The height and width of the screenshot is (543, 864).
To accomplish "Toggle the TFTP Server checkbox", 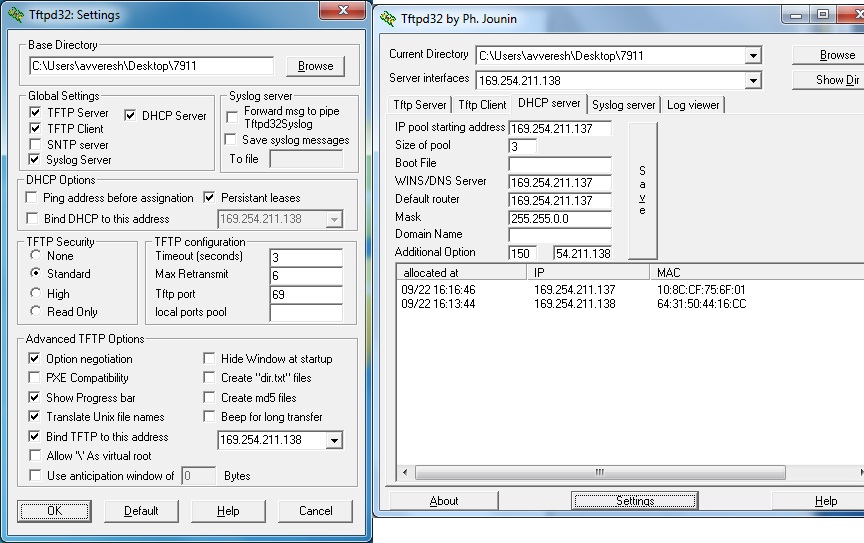I will click(x=35, y=112).
